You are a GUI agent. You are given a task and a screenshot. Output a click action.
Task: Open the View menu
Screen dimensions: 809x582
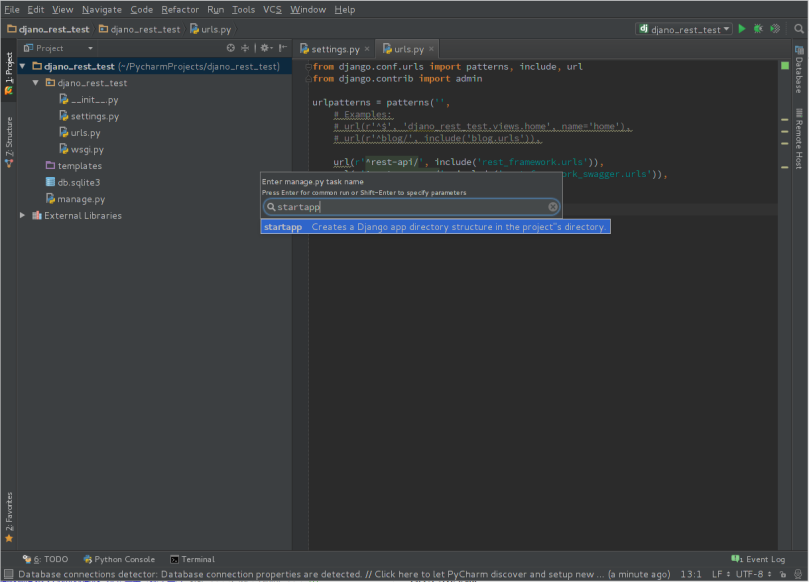click(x=62, y=9)
